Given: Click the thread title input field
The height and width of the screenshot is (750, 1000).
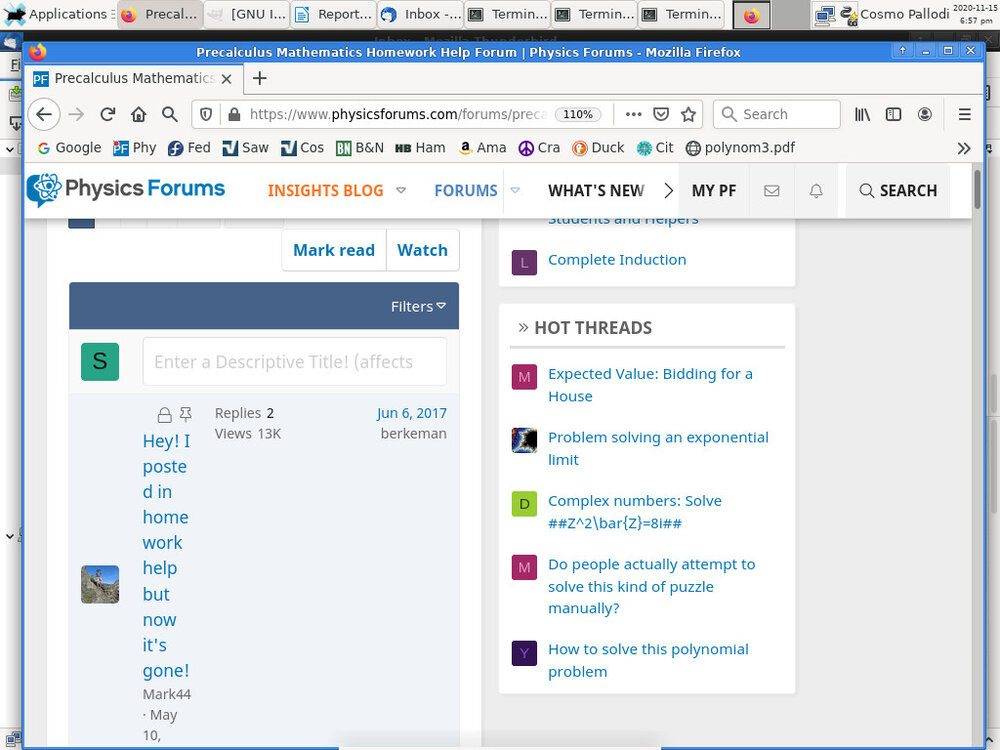Looking at the screenshot, I should 294,362.
